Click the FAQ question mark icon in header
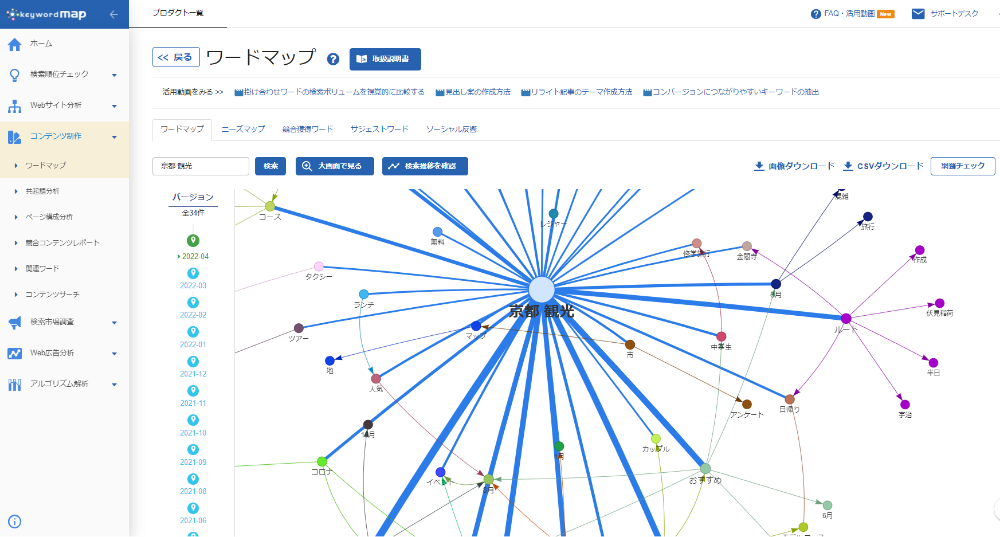This screenshot has width=1000, height=537. (x=816, y=14)
